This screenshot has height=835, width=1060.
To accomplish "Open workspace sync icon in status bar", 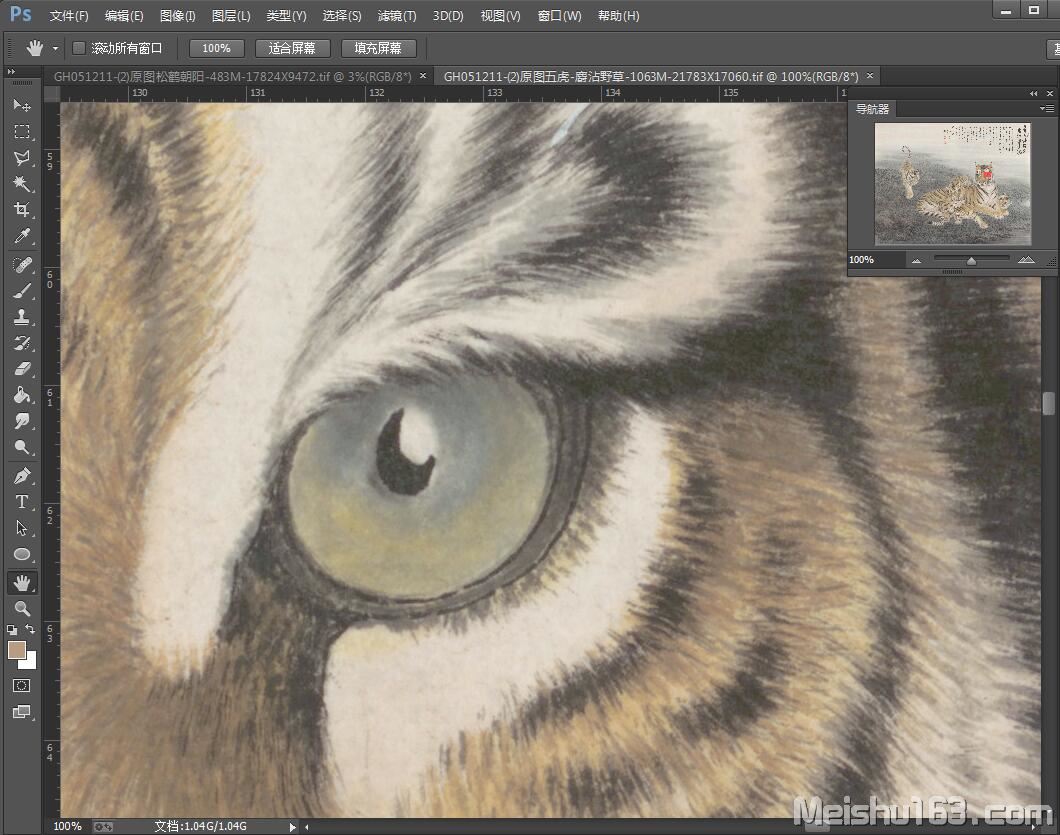I will click(x=103, y=826).
